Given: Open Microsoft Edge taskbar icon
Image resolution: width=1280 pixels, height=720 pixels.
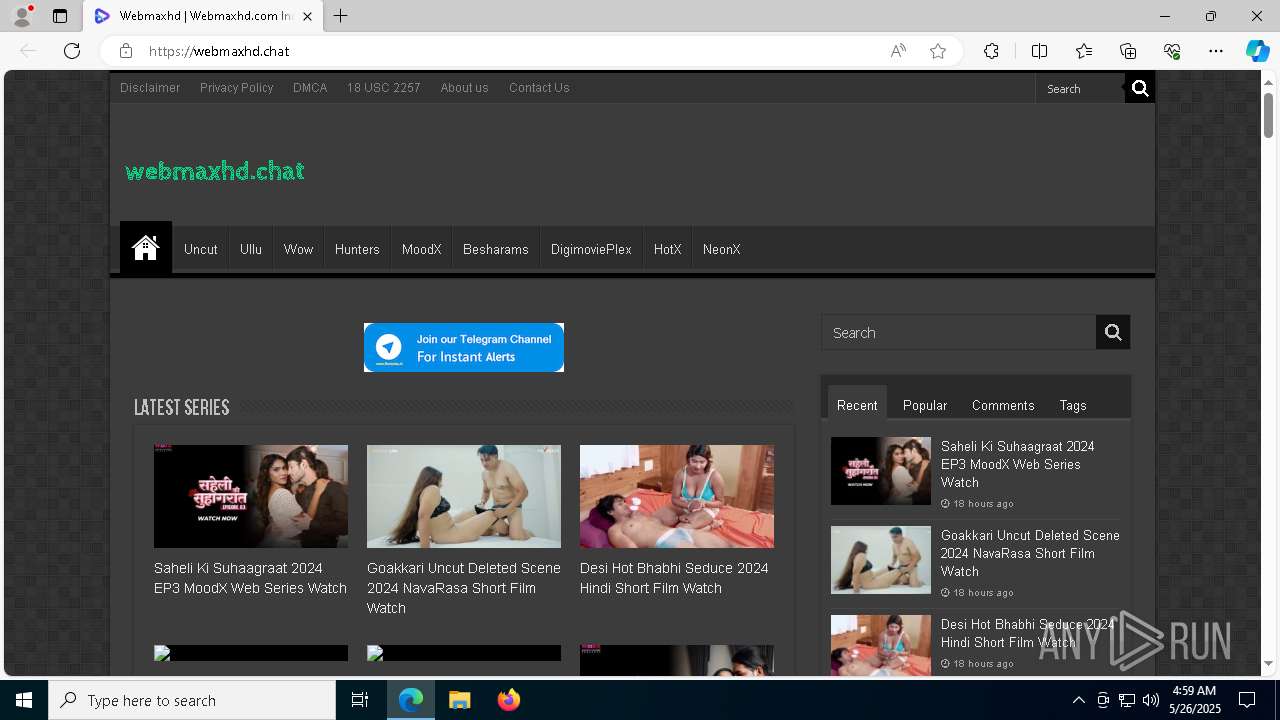Looking at the screenshot, I should 411,700.
